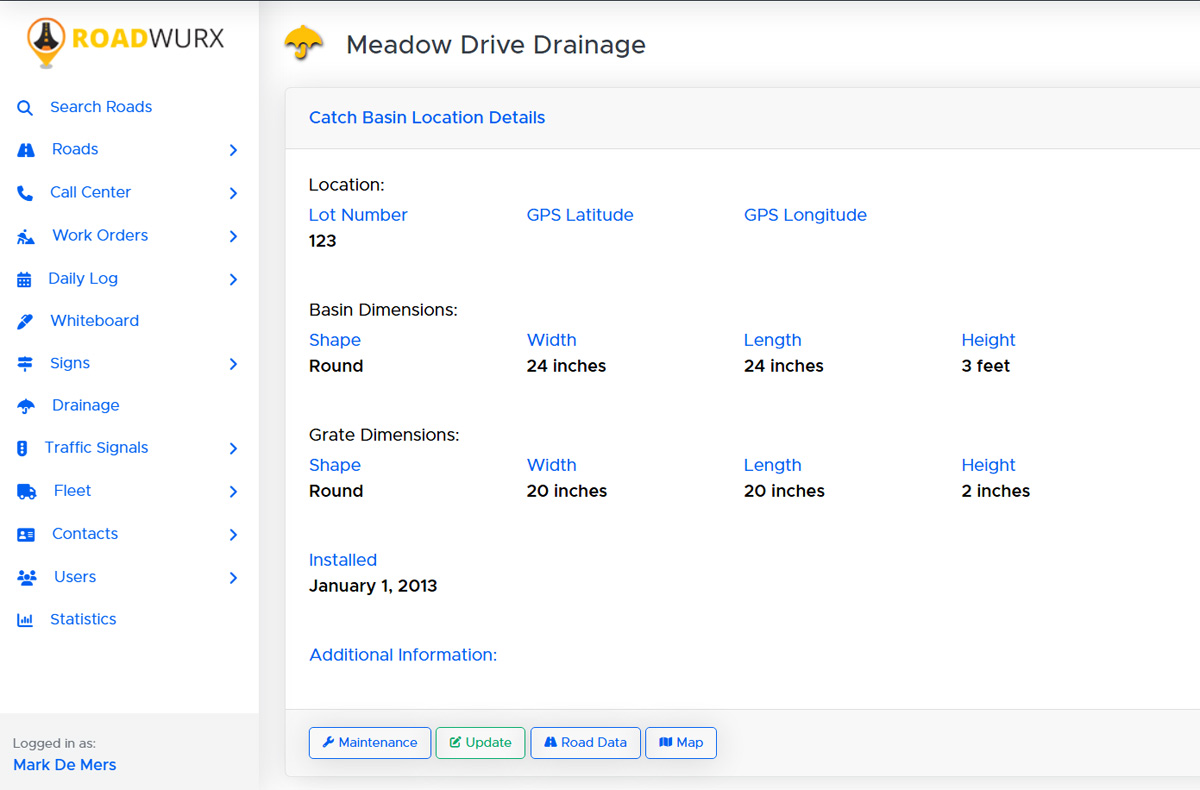Open Mark De Mers user profile link

tap(64, 765)
